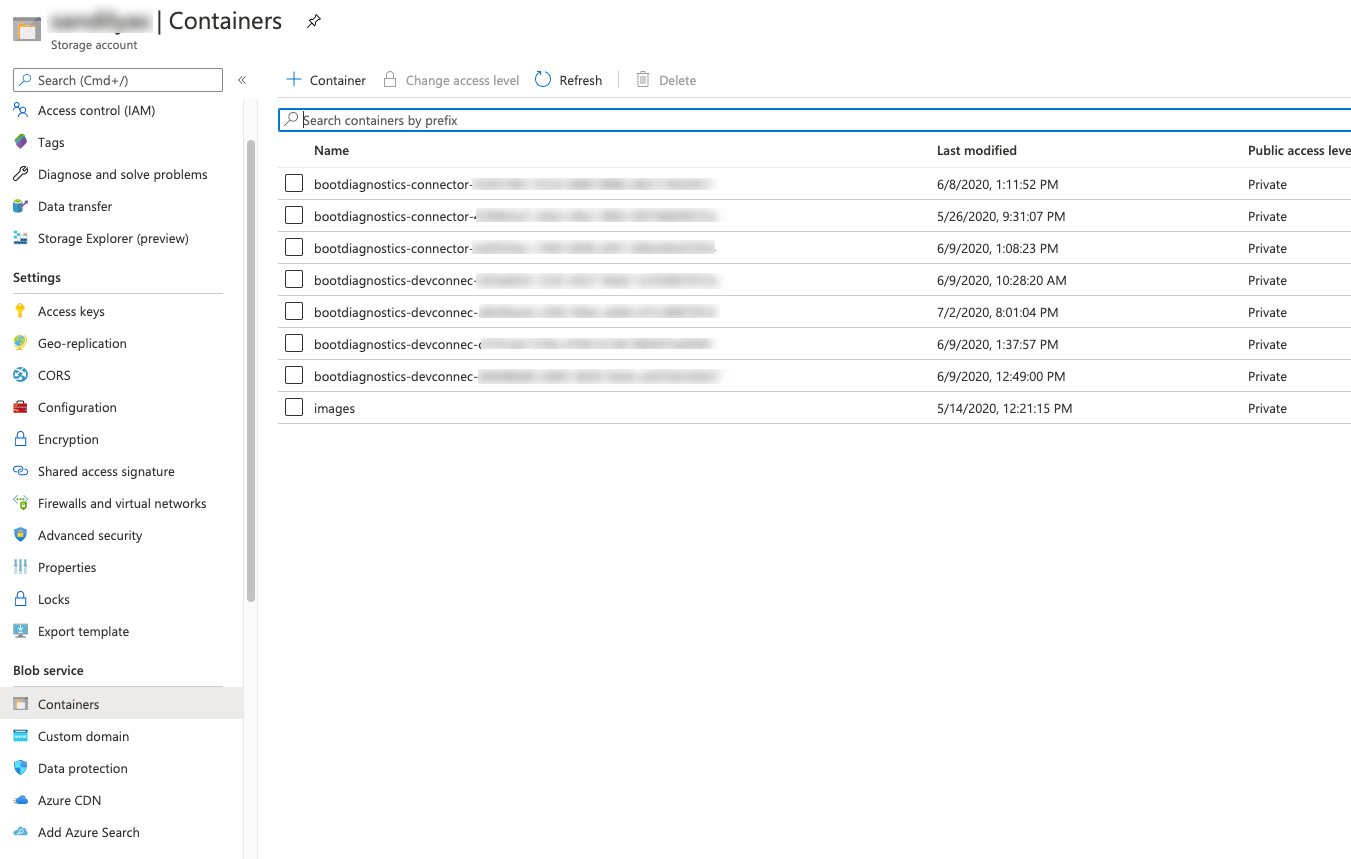Open the Containers menu item under Blob service
This screenshot has height=859, width=1351.
[121, 704]
